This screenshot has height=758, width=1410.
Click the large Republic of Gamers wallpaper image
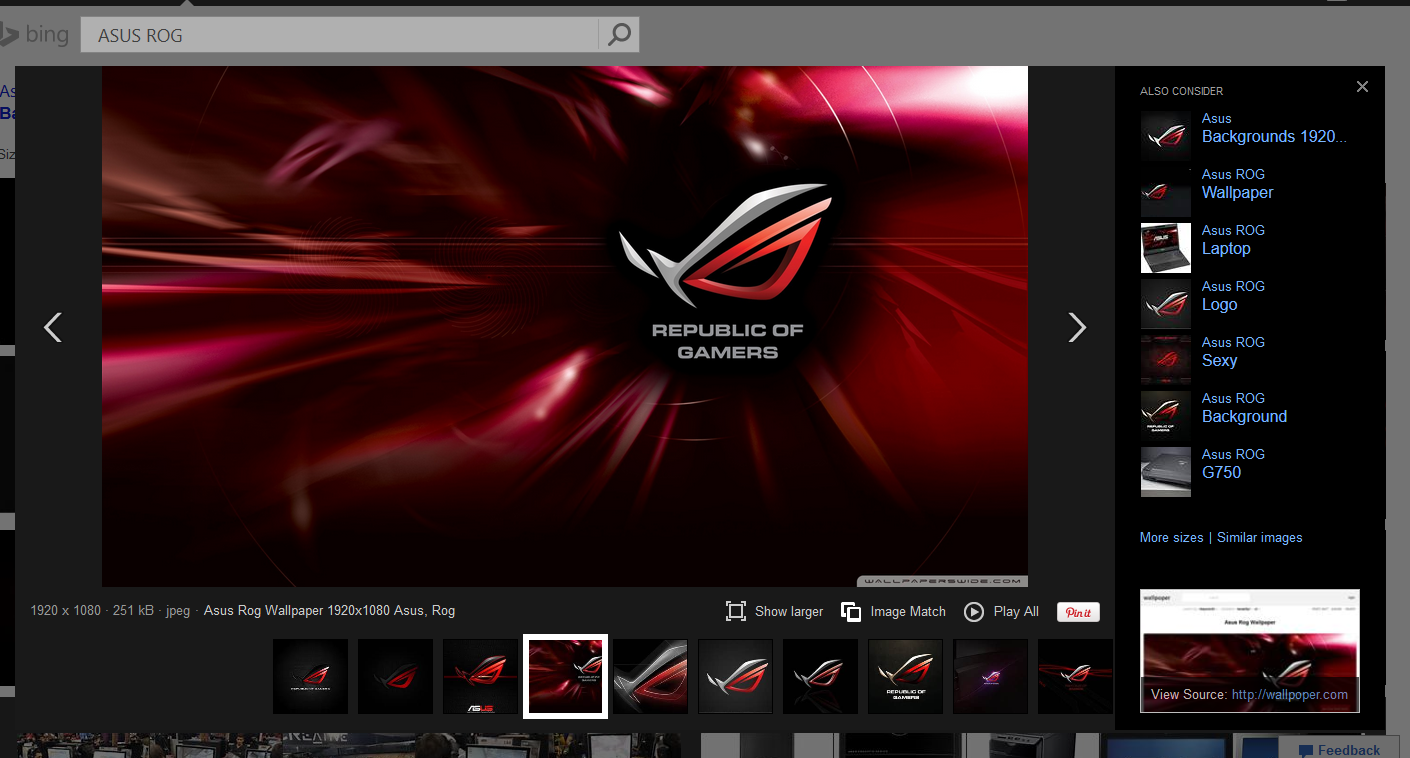coord(565,326)
